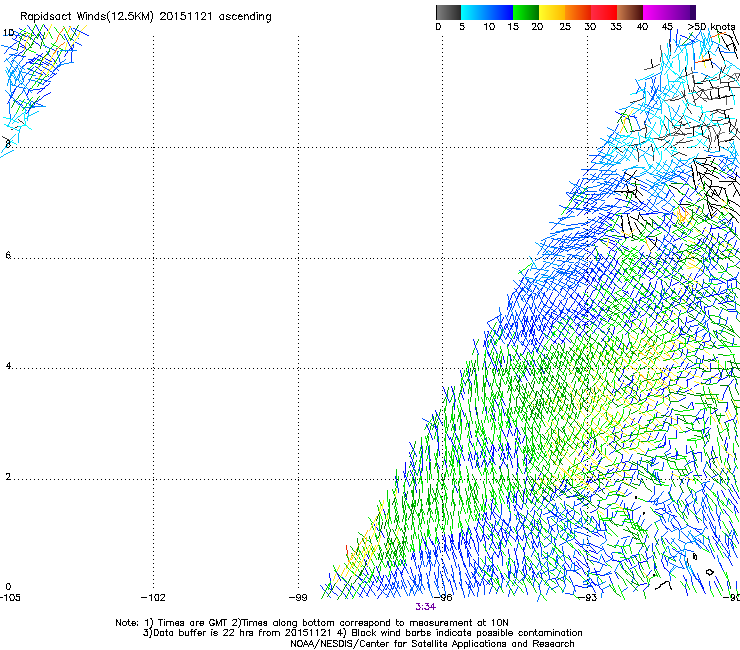This screenshot has width=740, height=650.
Task: Click the '-105' longitude axis label
Action: (10, 597)
